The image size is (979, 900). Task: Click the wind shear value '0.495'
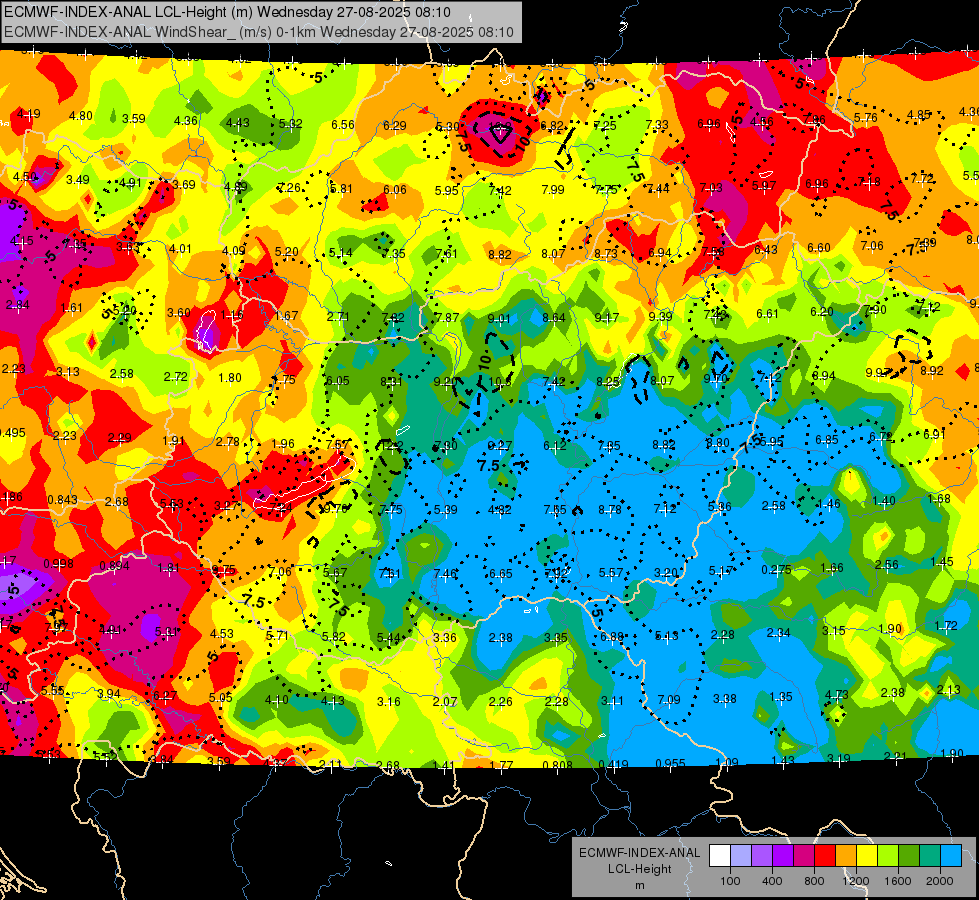pyautogui.click(x=12, y=433)
